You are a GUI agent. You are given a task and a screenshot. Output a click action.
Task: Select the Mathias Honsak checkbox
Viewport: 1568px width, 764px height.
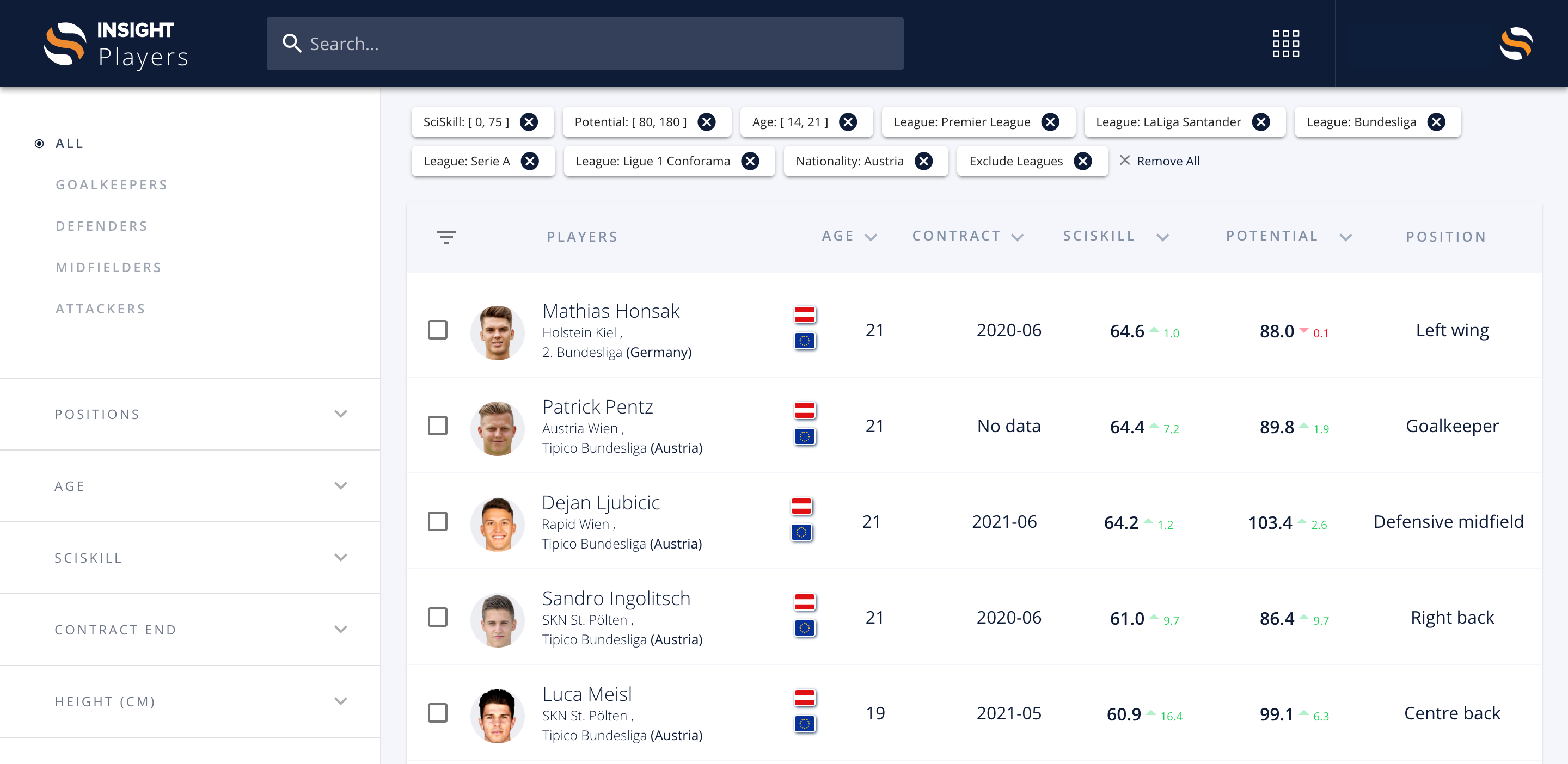coord(437,330)
